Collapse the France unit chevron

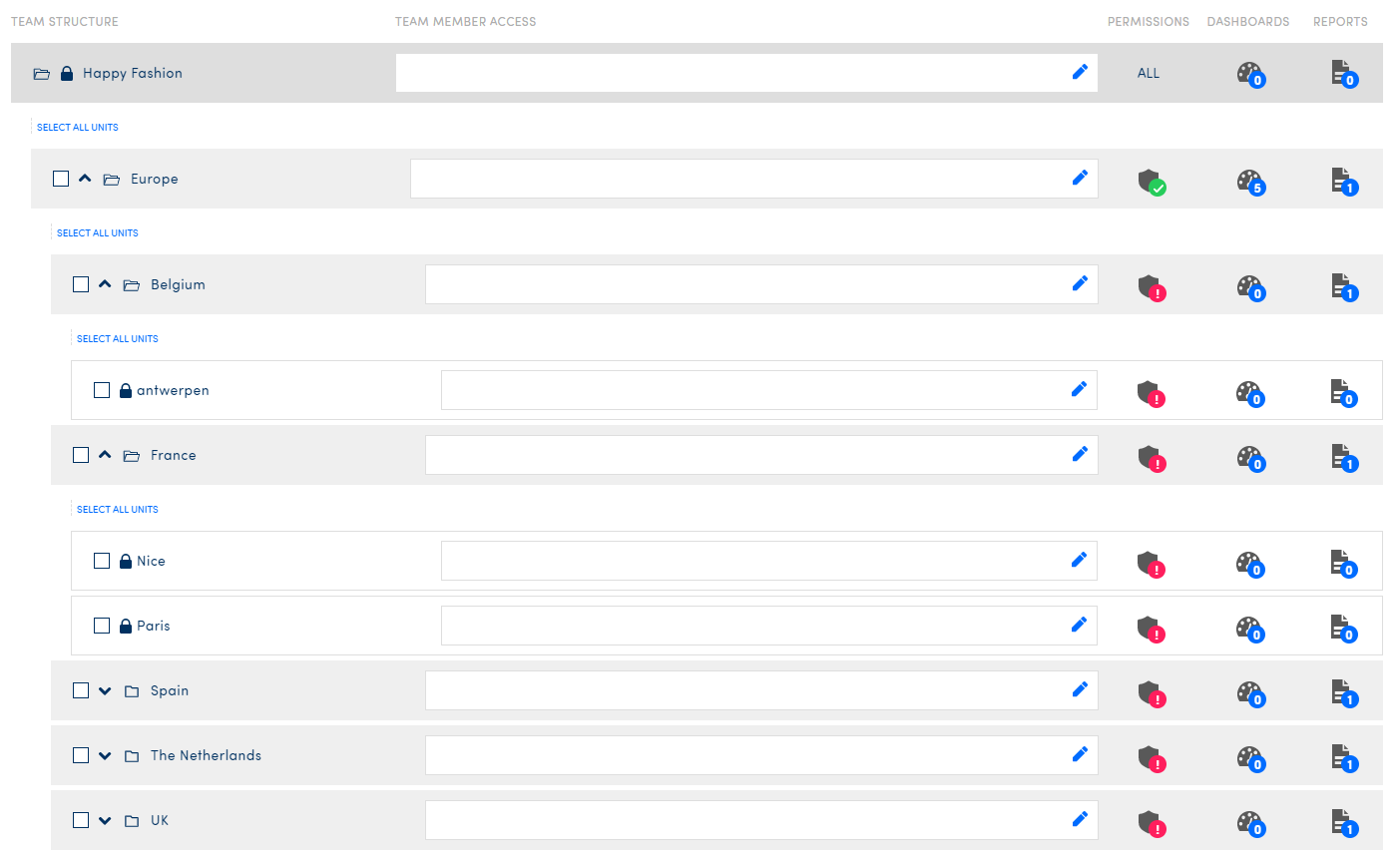pos(105,455)
